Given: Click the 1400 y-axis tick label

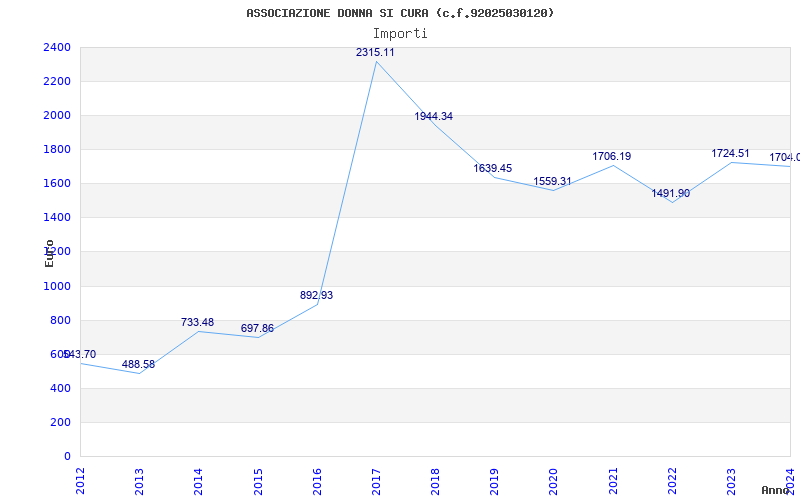Looking at the screenshot, I should coord(57,218).
